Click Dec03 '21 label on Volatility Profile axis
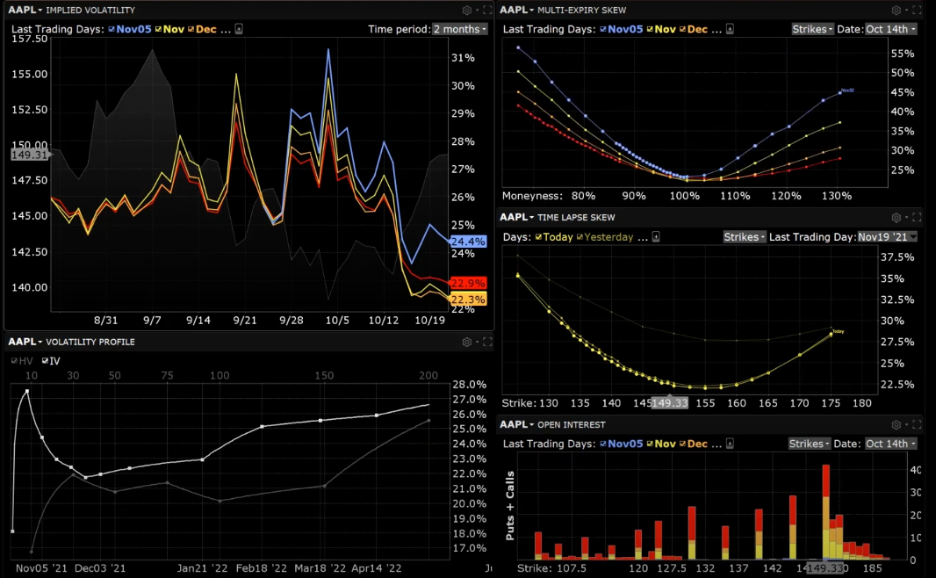936x578 pixels. 100,568
